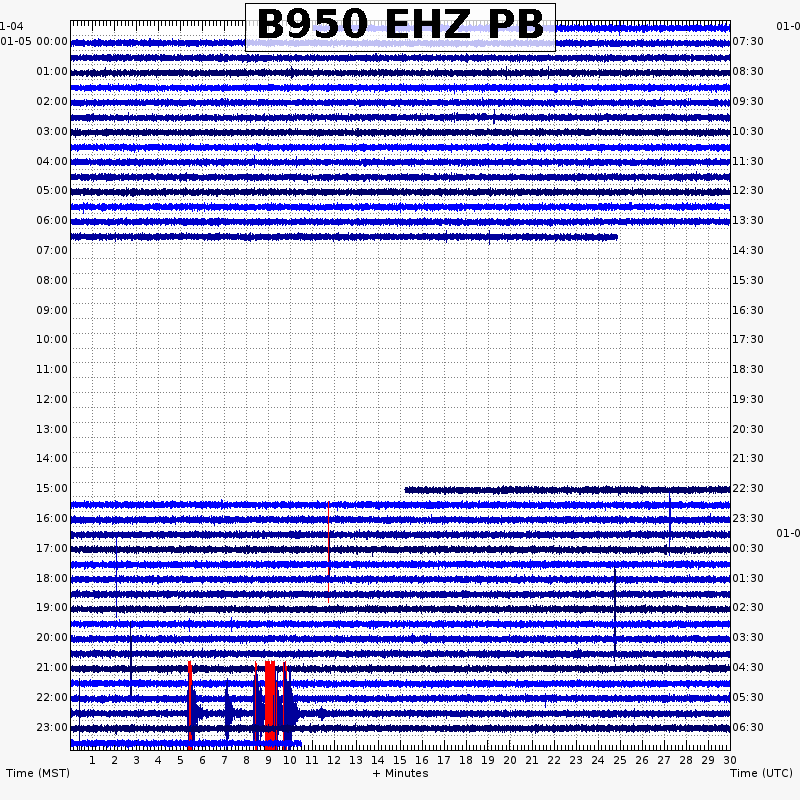Click the 20:30 UTC time label
This screenshot has width=800, height=800.
(748, 430)
